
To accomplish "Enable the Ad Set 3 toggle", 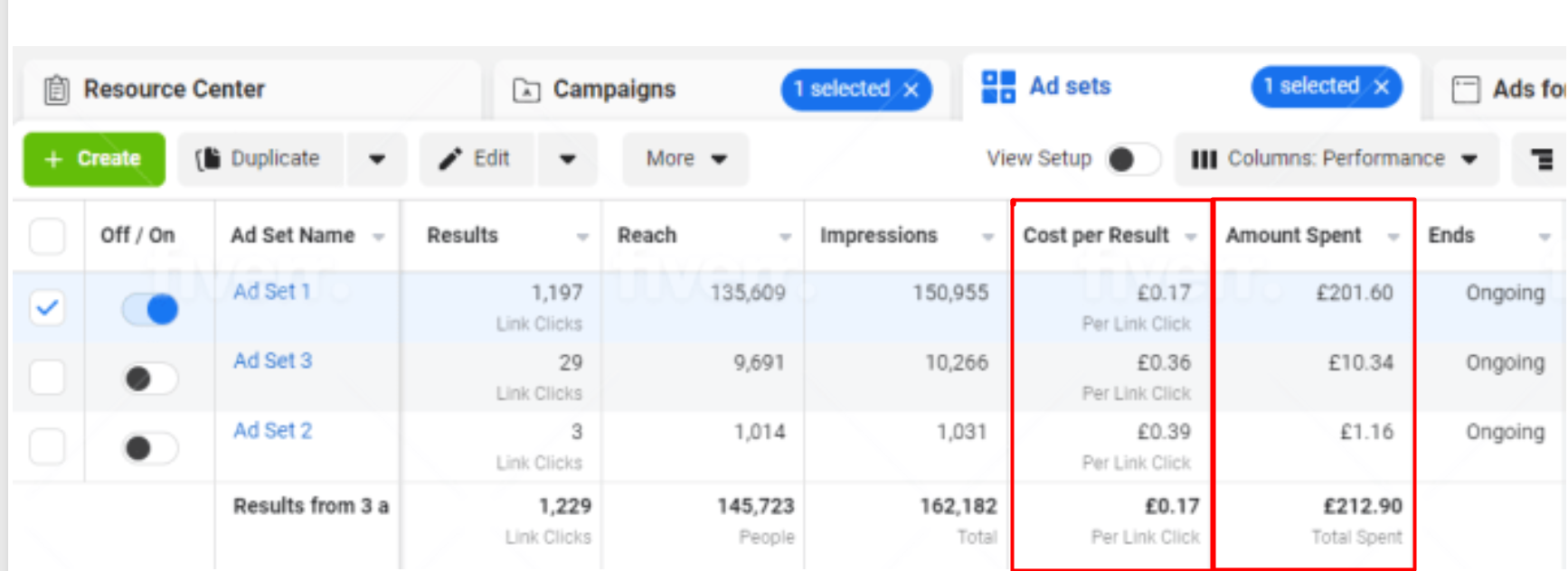I will 150,379.
